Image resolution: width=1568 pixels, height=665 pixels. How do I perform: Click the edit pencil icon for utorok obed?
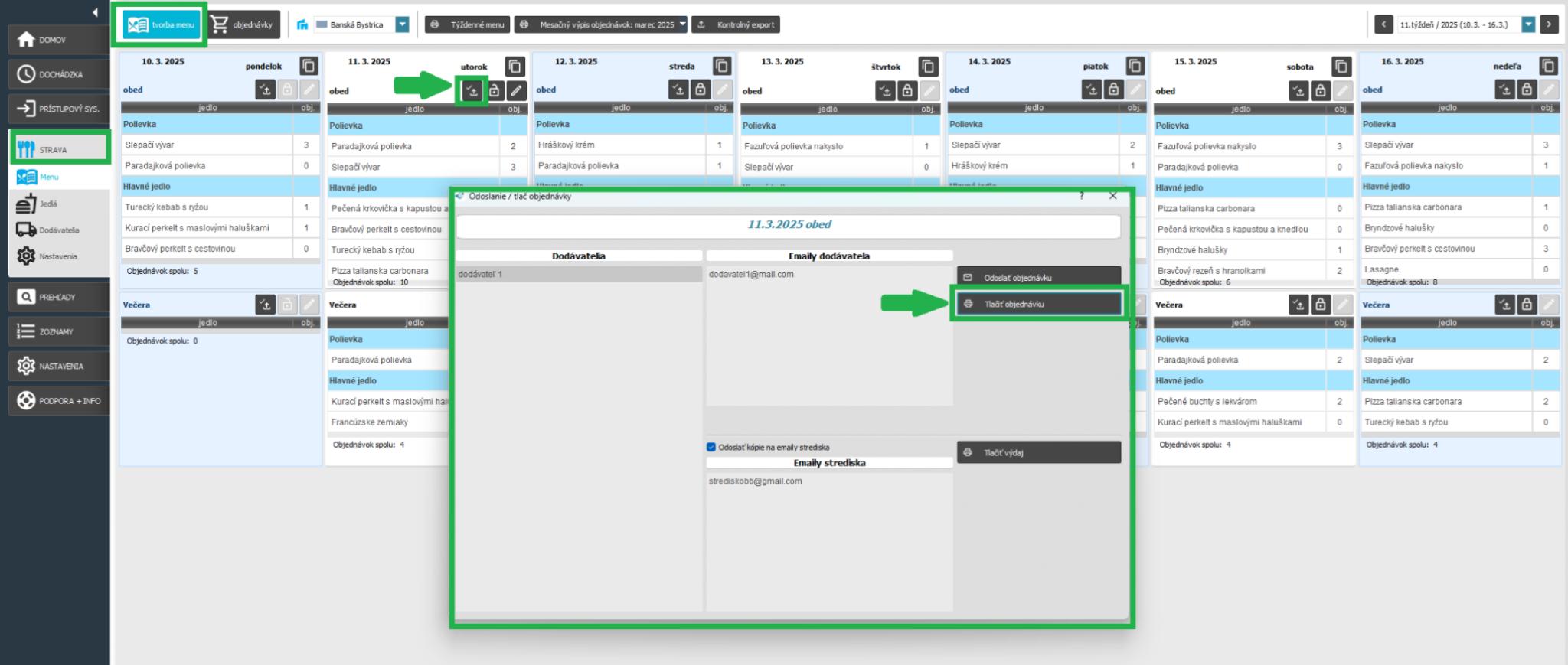coord(517,91)
